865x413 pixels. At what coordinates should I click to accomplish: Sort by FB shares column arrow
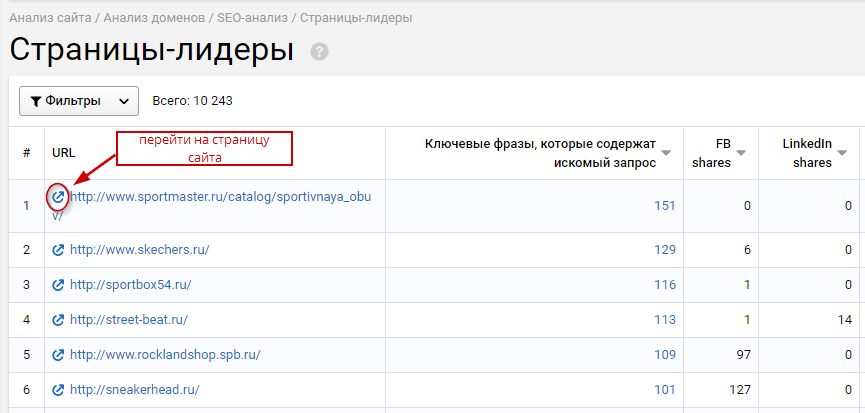coord(741,153)
